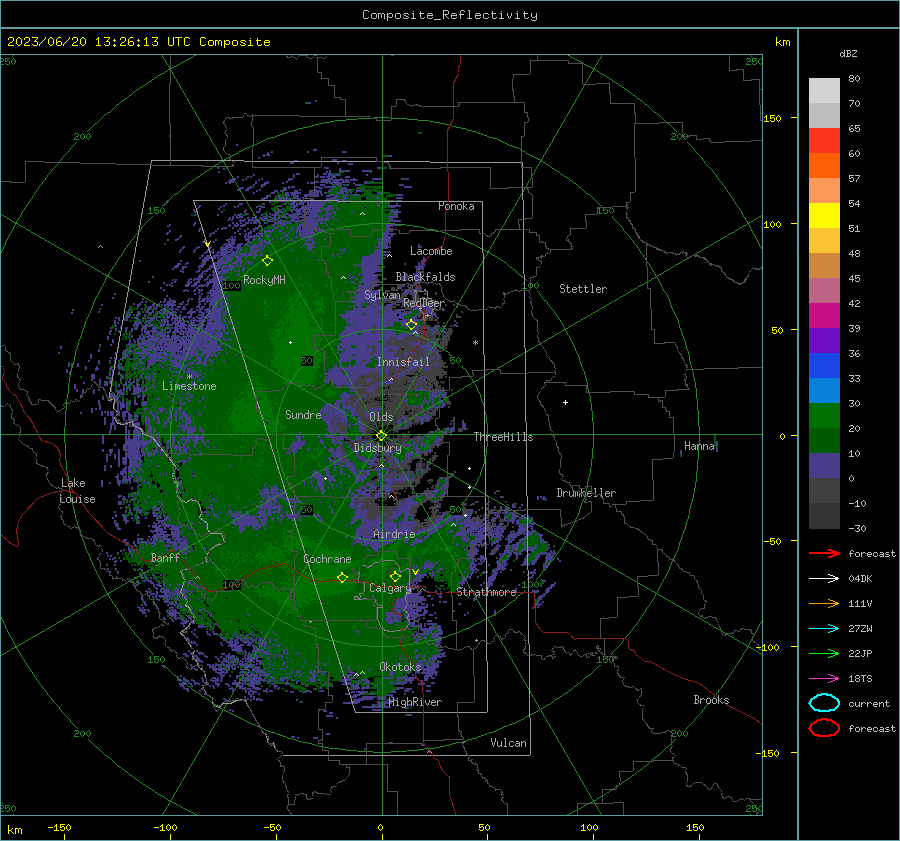Click the Lacombe city label

pyautogui.click(x=431, y=251)
